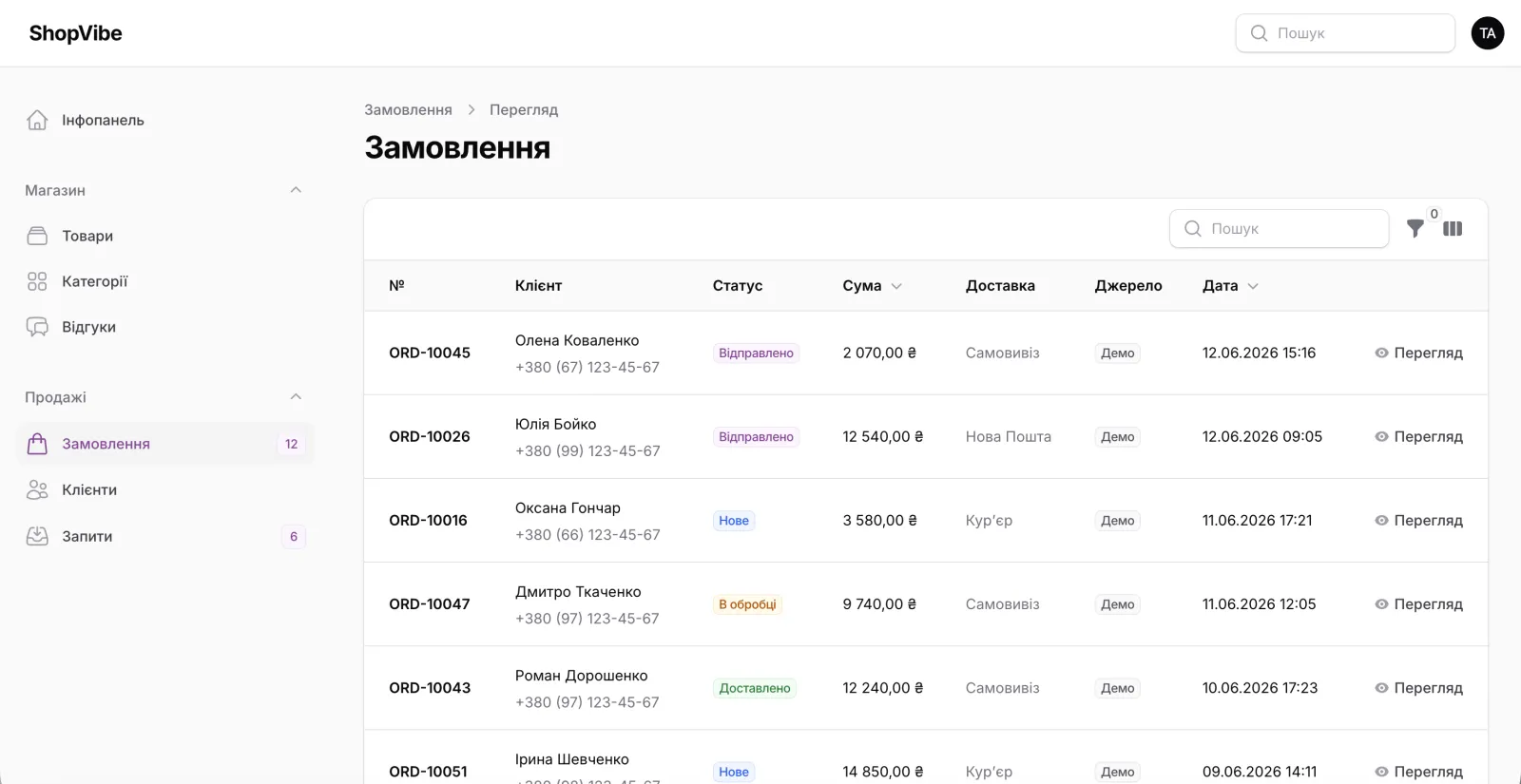Click the Клієнт column header
Screen dimensions: 1521x784
point(538,286)
